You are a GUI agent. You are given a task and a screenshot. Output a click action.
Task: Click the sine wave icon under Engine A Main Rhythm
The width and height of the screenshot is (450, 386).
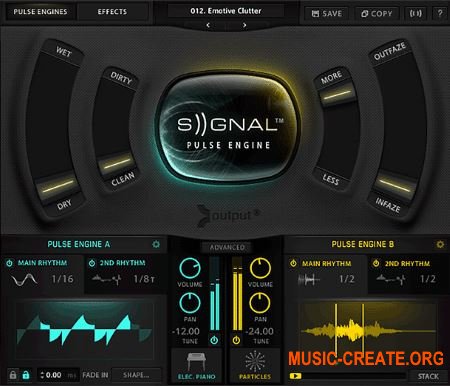click(24, 279)
